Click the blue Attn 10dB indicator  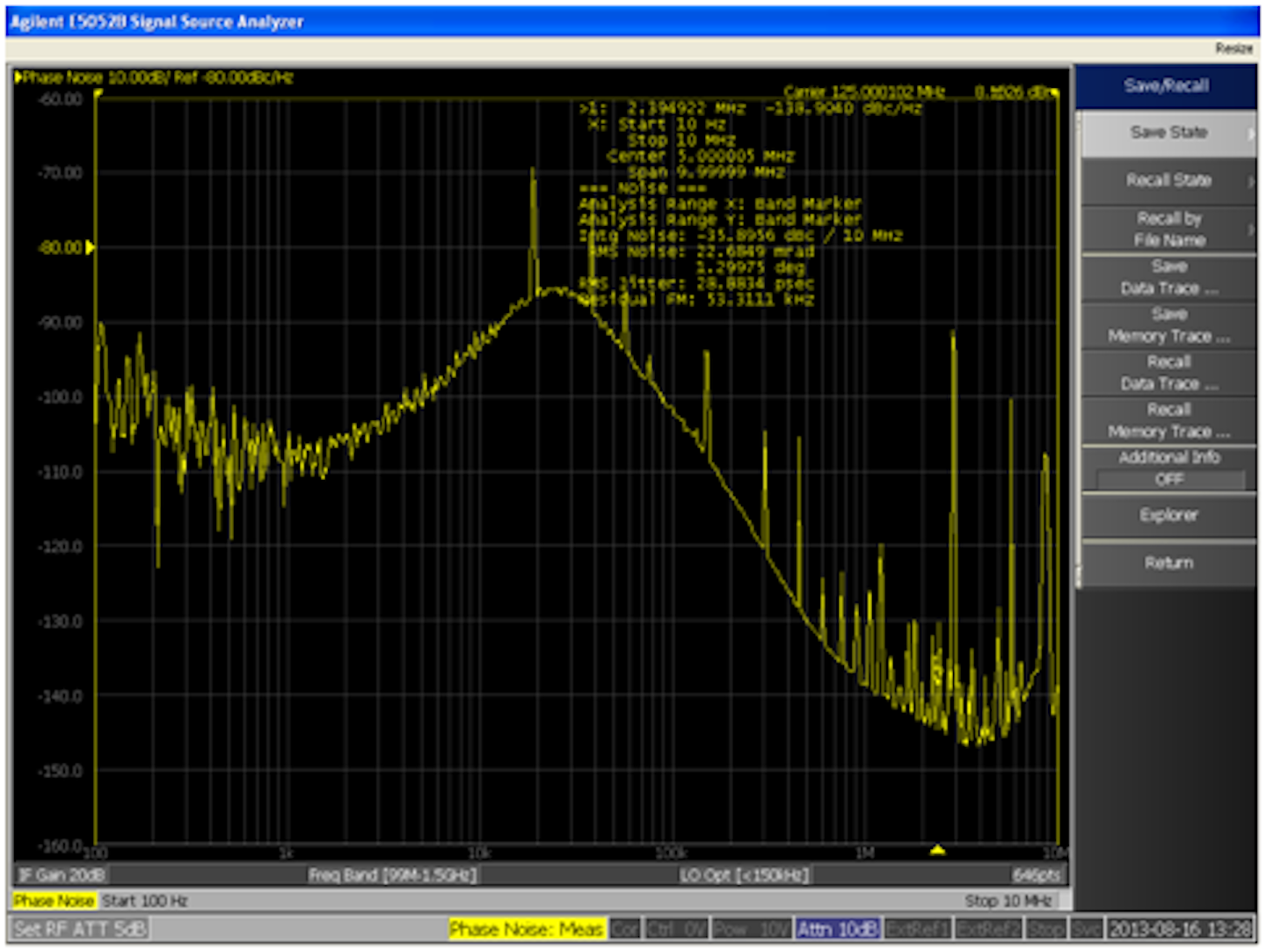pos(837,929)
